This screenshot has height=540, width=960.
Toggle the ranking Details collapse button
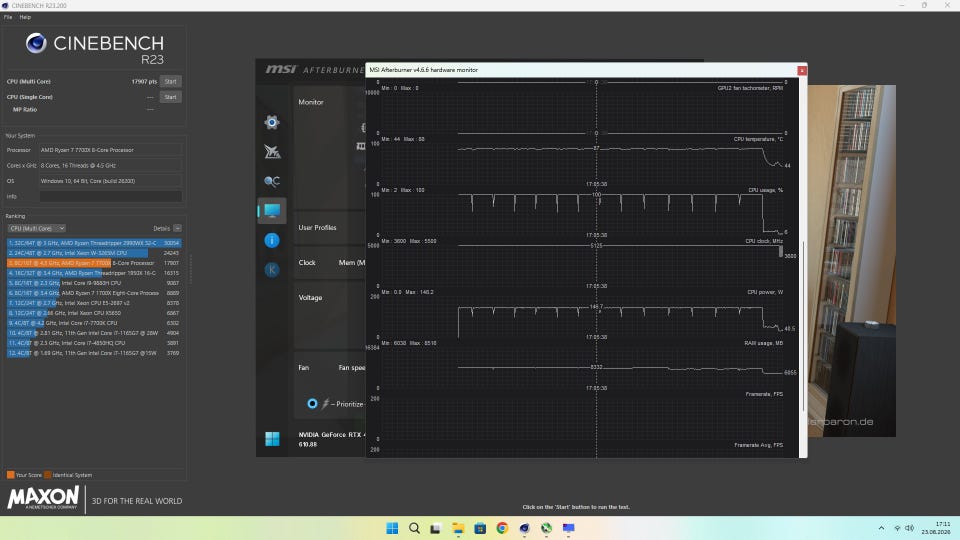(x=177, y=228)
